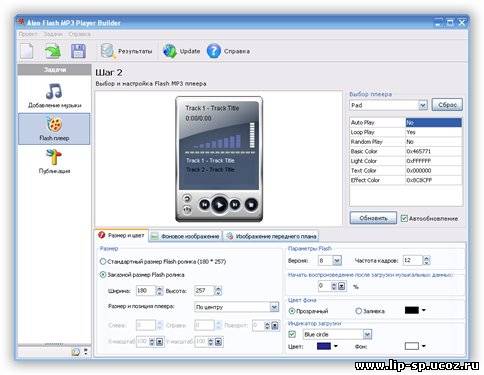Expand the Выбор плеера Pad dropdown
Screen dimensions: 484x375
423,105
